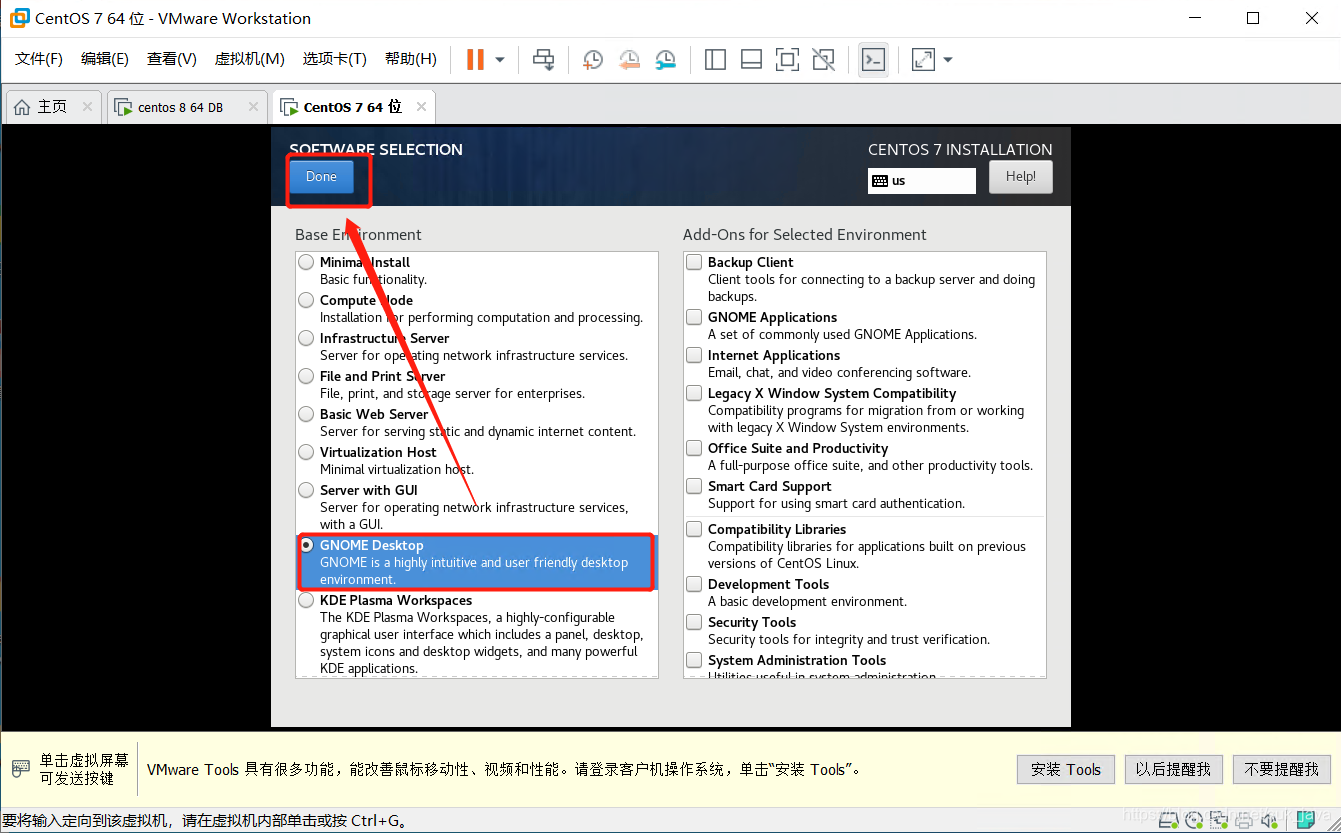Open snapshot manager wrench-clock icon
Image resolution: width=1341 pixels, height=833 pixels.
[x=665, y=60]
